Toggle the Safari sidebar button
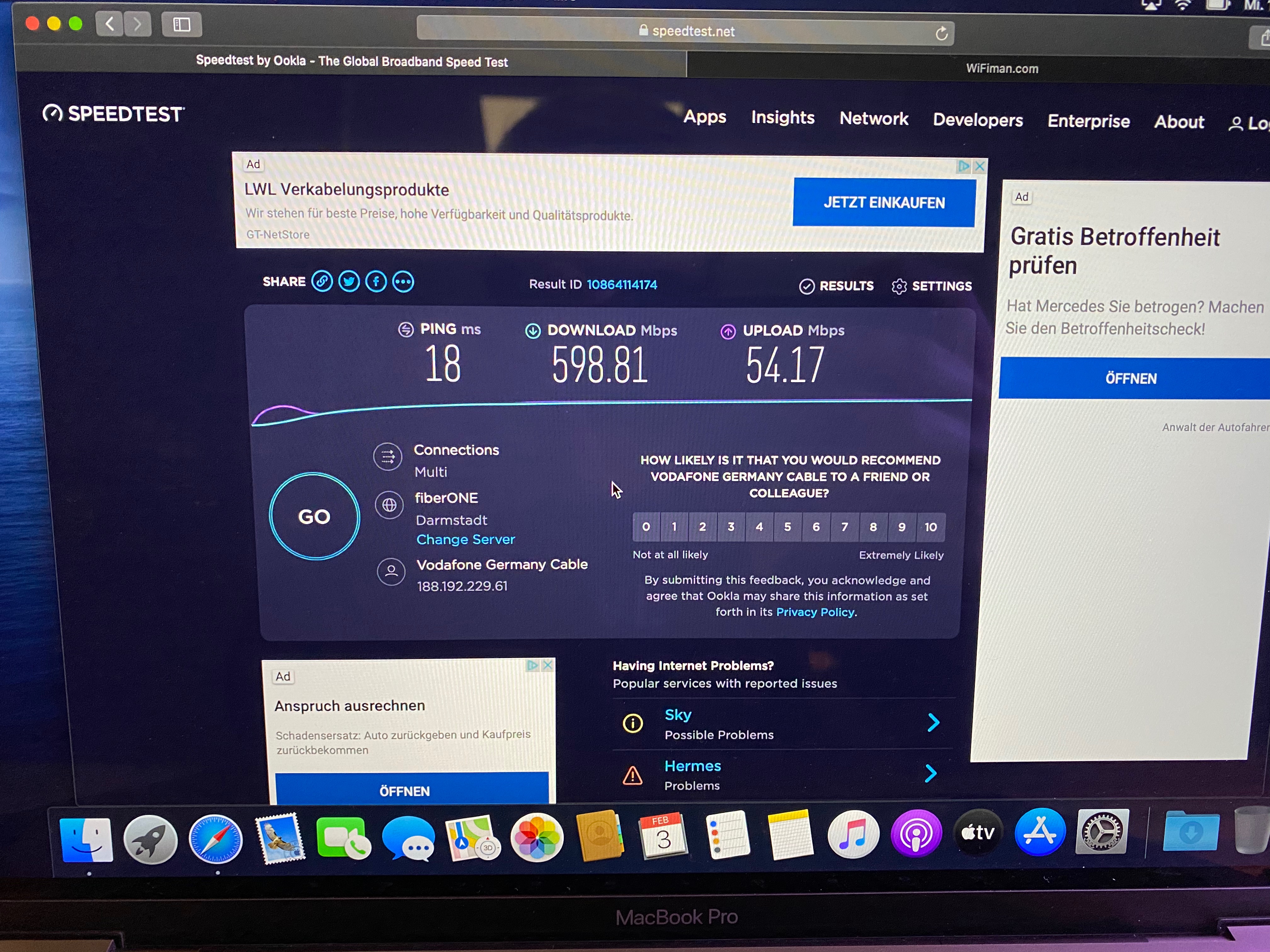Image resolution: width=1270 pixels, height=952 pixels. pos(181,25)
